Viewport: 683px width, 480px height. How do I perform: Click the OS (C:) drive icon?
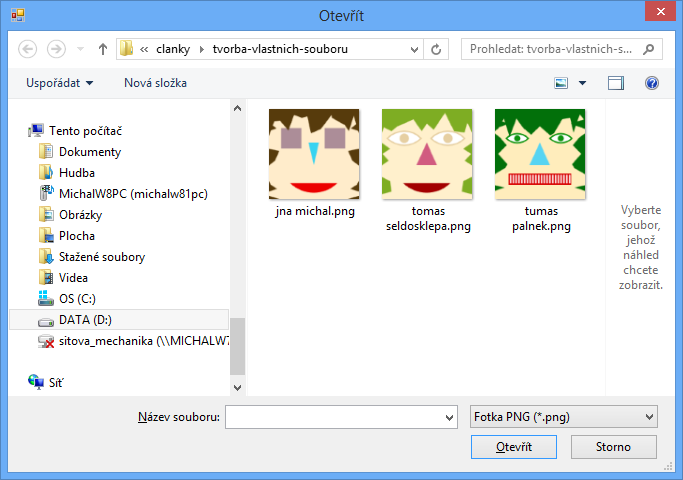pos(46,298)
